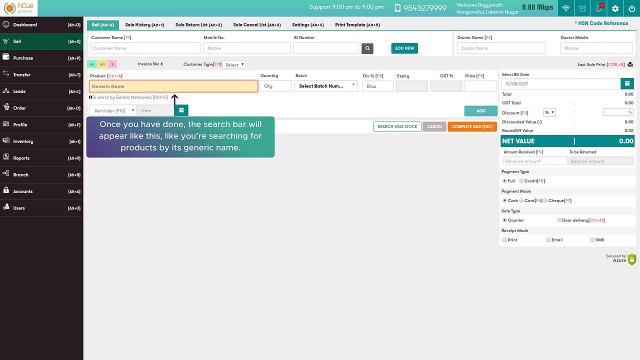Open the Branch section
This screenshot has width=640, height=360.
pyautogui.click(x=41, y=175)
